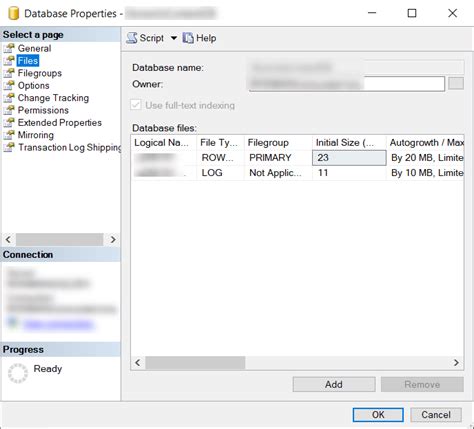This screenshot has height=429, width=474.
Task: Click the Files page icon
Action: 9,61
